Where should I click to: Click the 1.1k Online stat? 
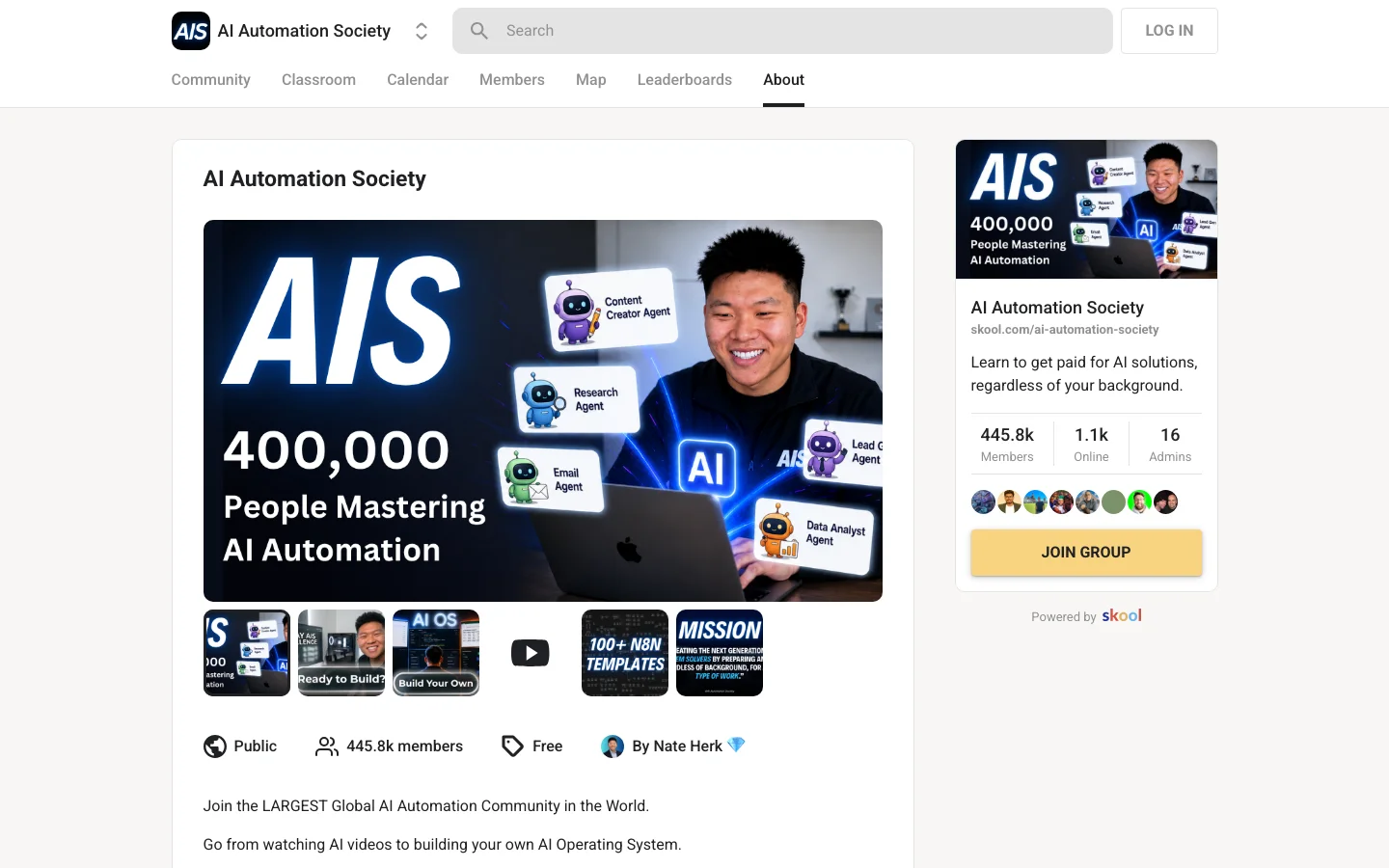pos(1091,445)
